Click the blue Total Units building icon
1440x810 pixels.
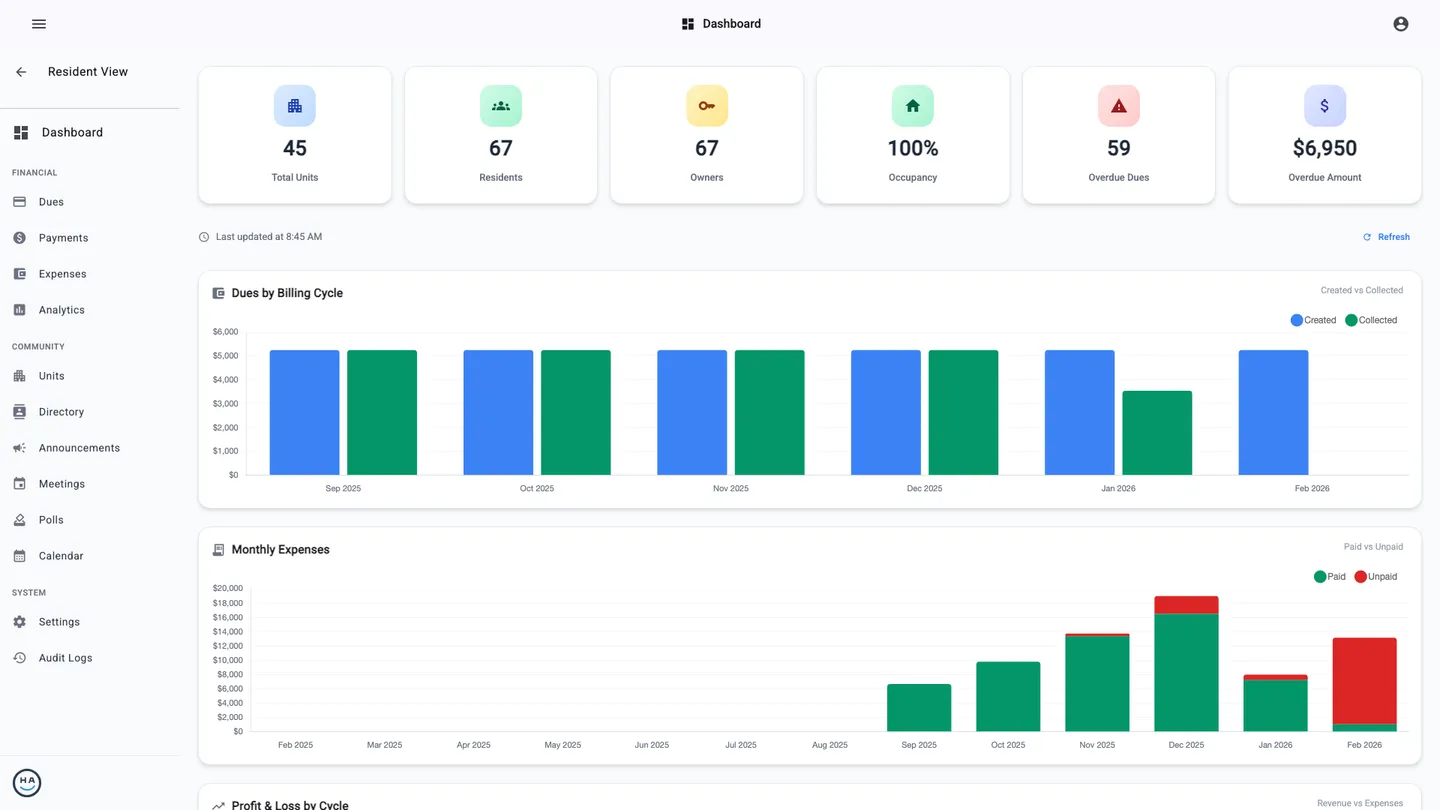pos(295,106)
